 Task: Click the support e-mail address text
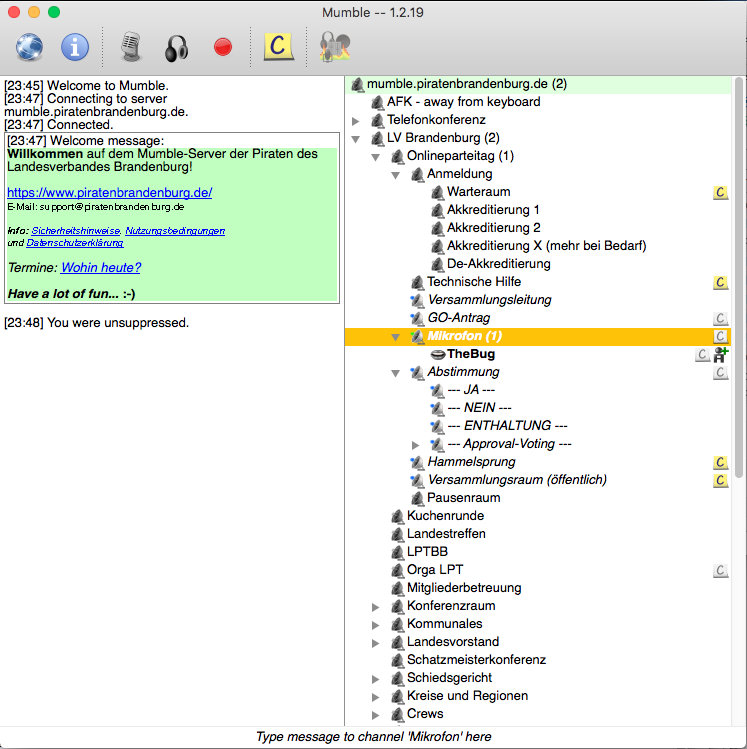[x=112, y=207]
